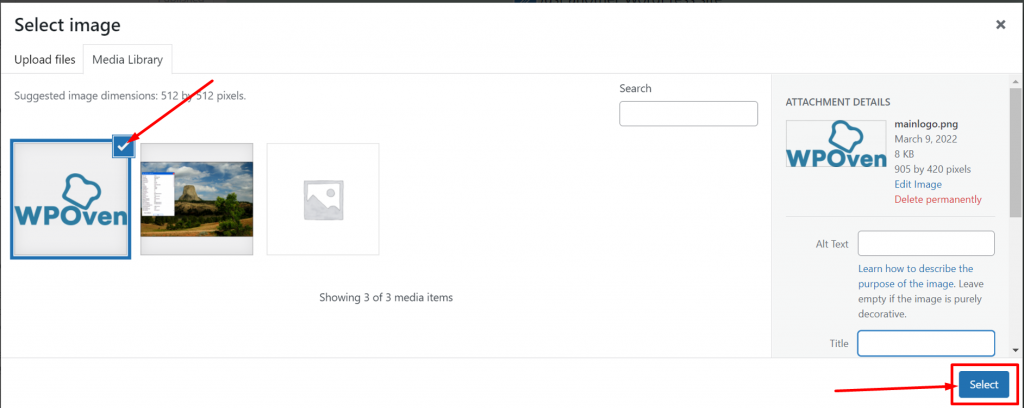Uncheck the selected WPOven image checkmark

123,146
